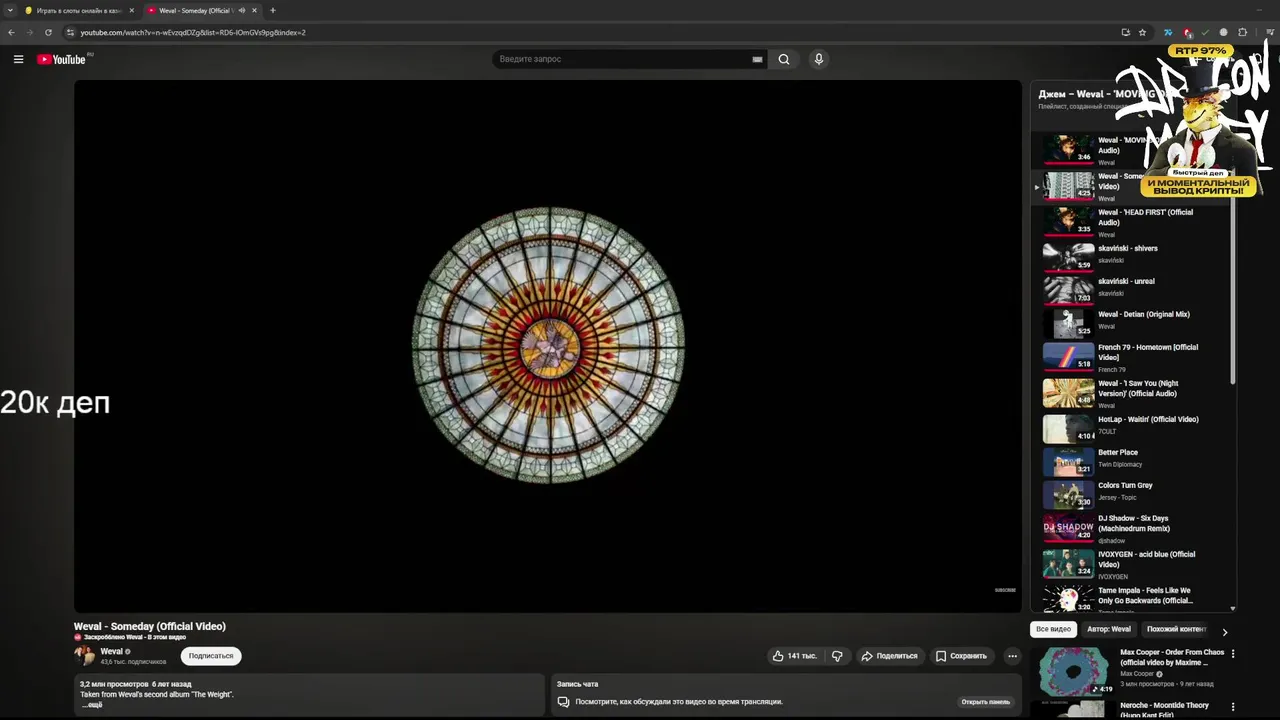
Task: Focus the YouTube search input field
Action: [x=623, y=59]
